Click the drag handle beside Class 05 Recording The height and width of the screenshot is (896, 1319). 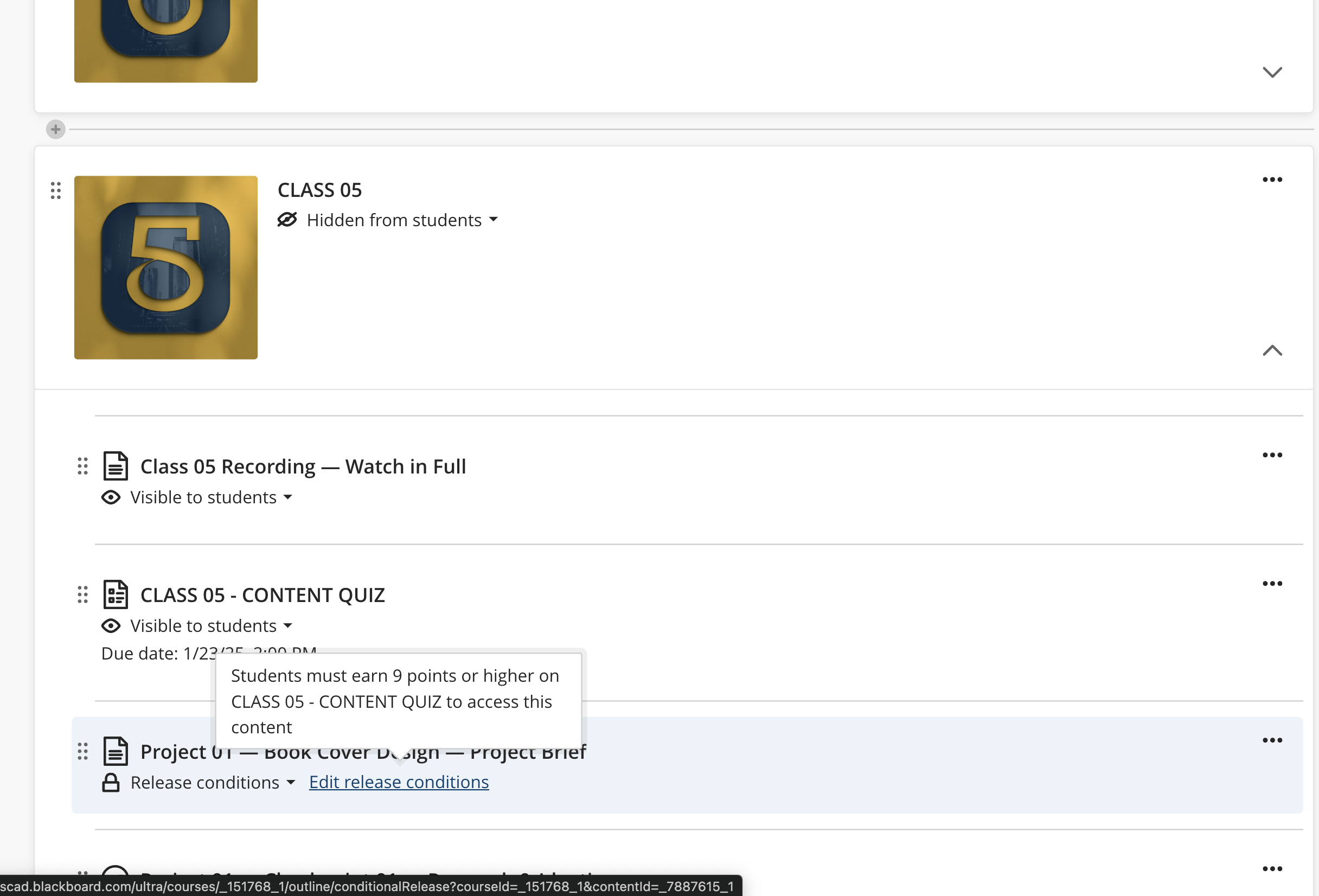point(83,466)
